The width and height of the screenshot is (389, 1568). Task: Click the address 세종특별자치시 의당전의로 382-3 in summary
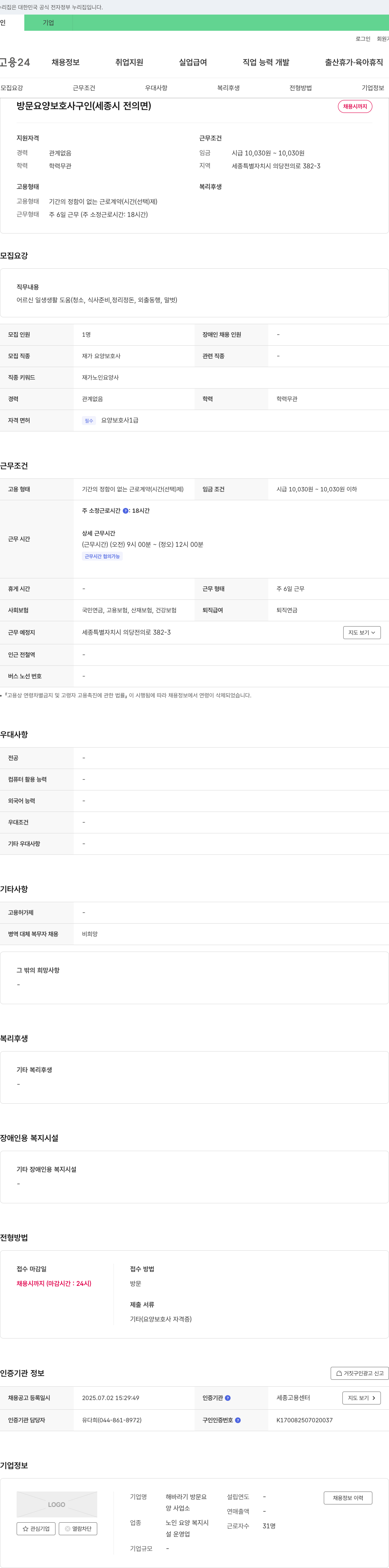[x=276, y=166]
